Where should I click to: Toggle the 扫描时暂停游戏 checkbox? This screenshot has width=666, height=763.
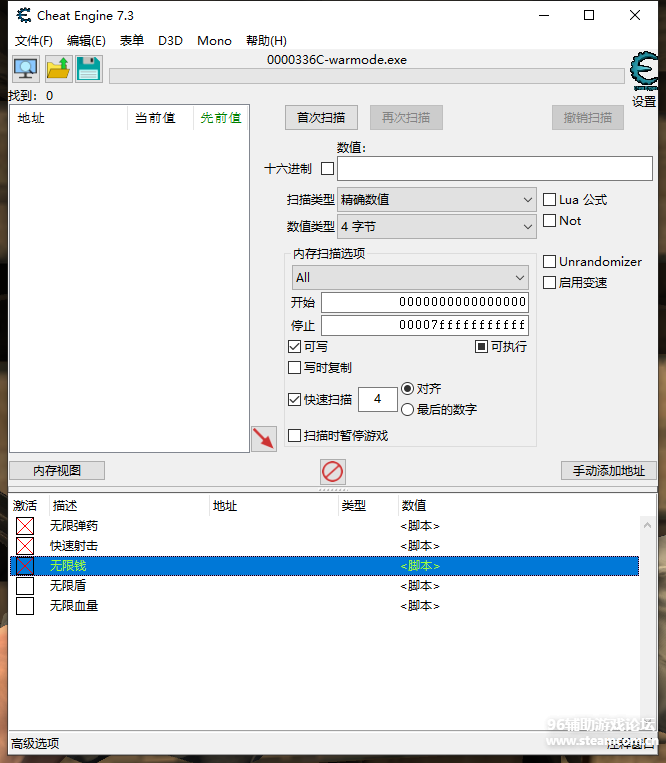[295, 436]
